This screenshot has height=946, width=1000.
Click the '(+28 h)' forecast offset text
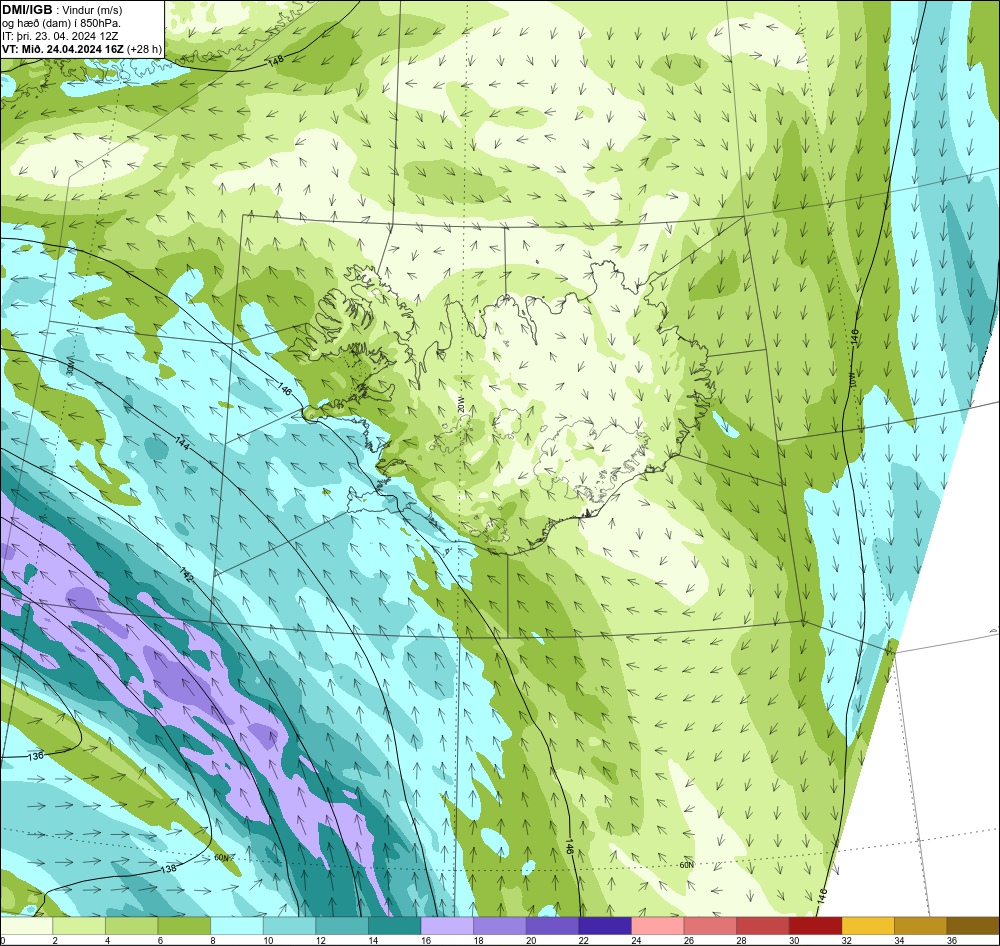tap(145, 49)
